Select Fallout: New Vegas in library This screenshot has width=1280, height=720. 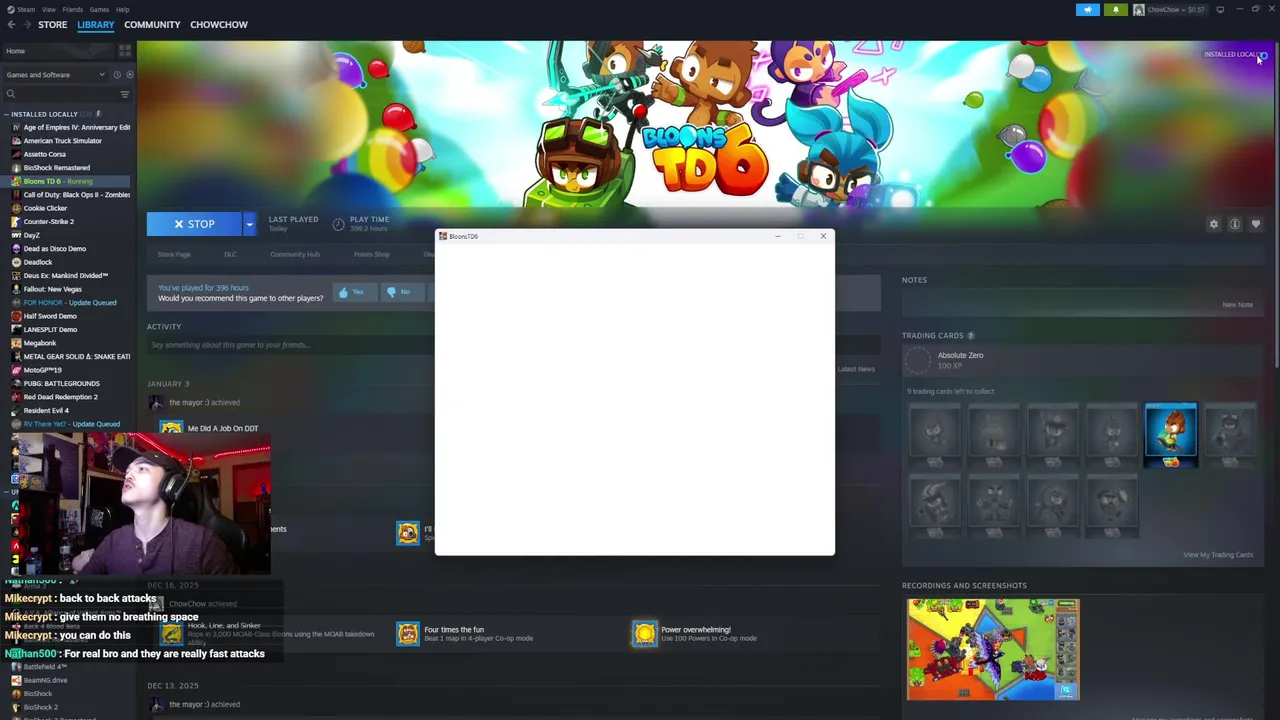(52, 289)
